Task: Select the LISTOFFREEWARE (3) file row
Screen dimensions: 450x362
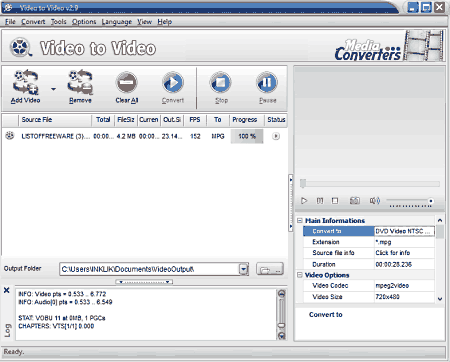Action: [x=144, y=136]
